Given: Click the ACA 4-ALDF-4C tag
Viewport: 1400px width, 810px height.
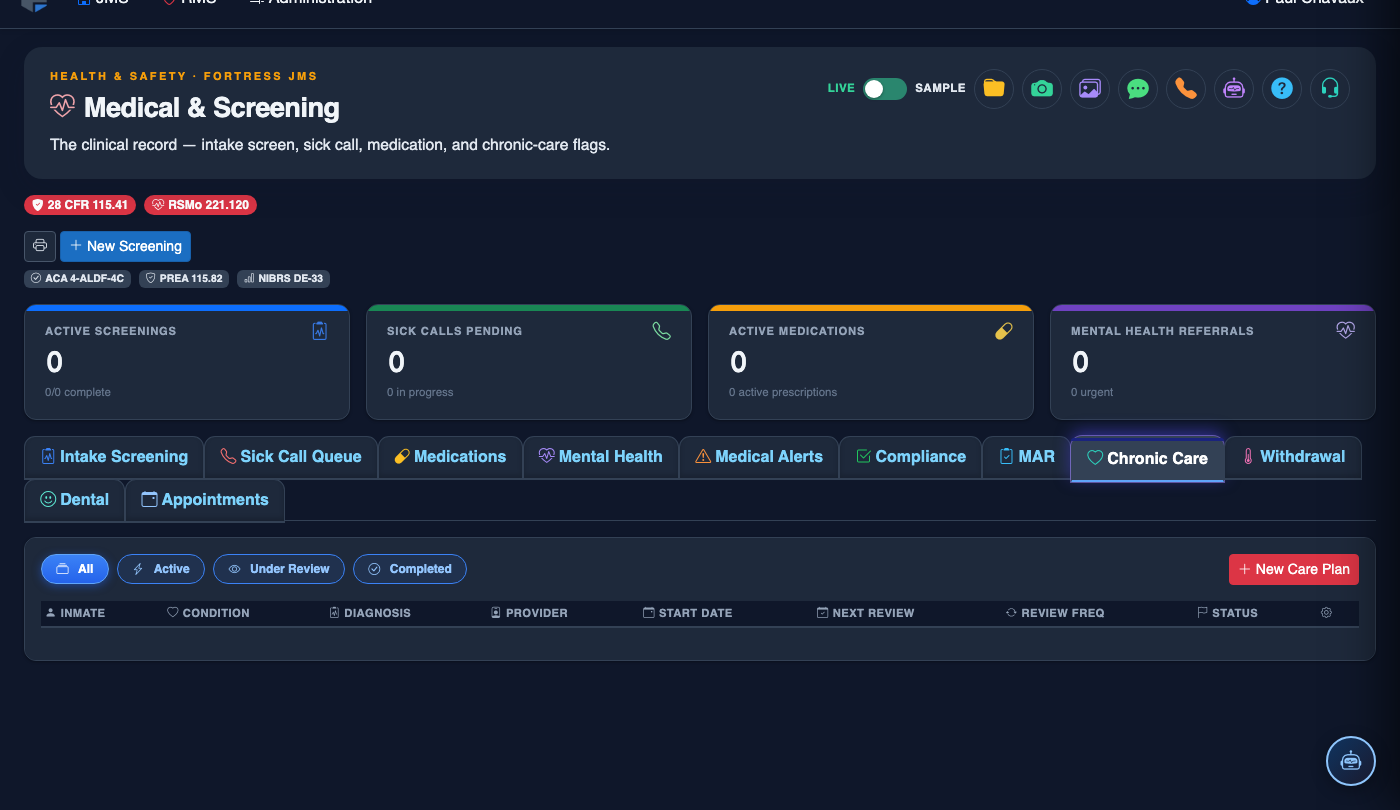Looking at the screenshot, I should 77,278.
